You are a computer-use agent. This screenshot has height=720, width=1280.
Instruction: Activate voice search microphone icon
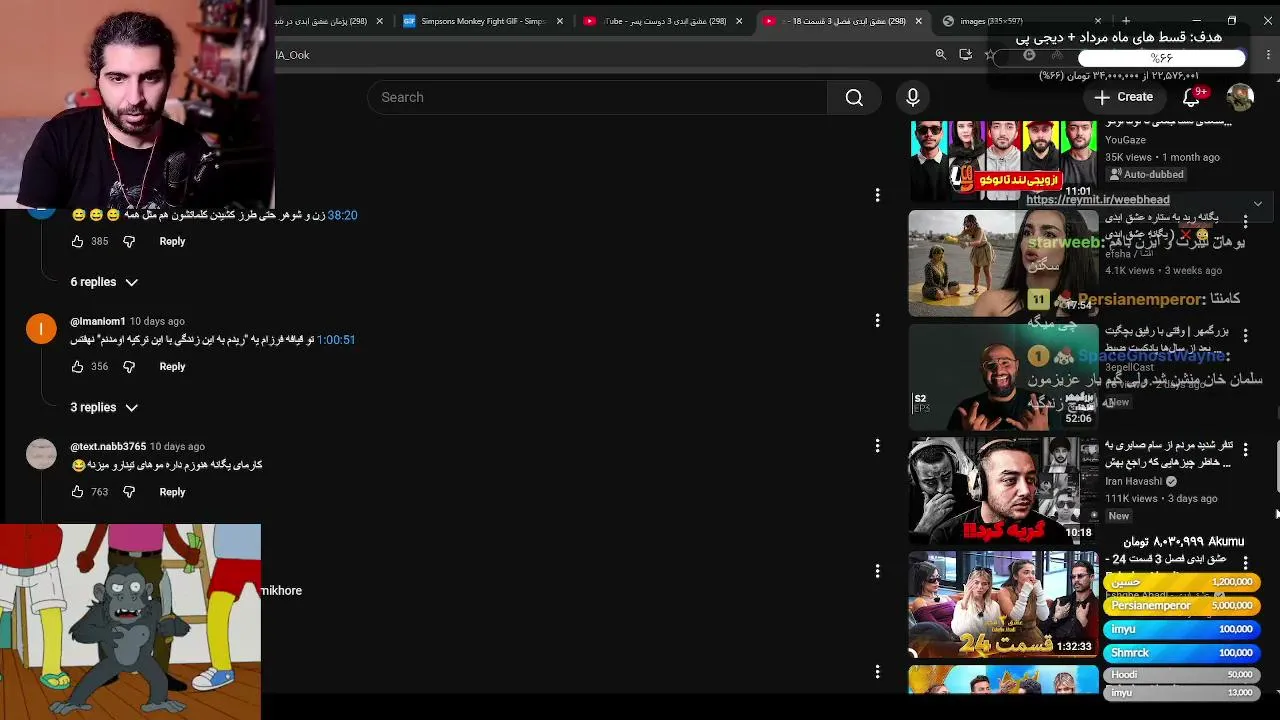(x=912, y=97)
